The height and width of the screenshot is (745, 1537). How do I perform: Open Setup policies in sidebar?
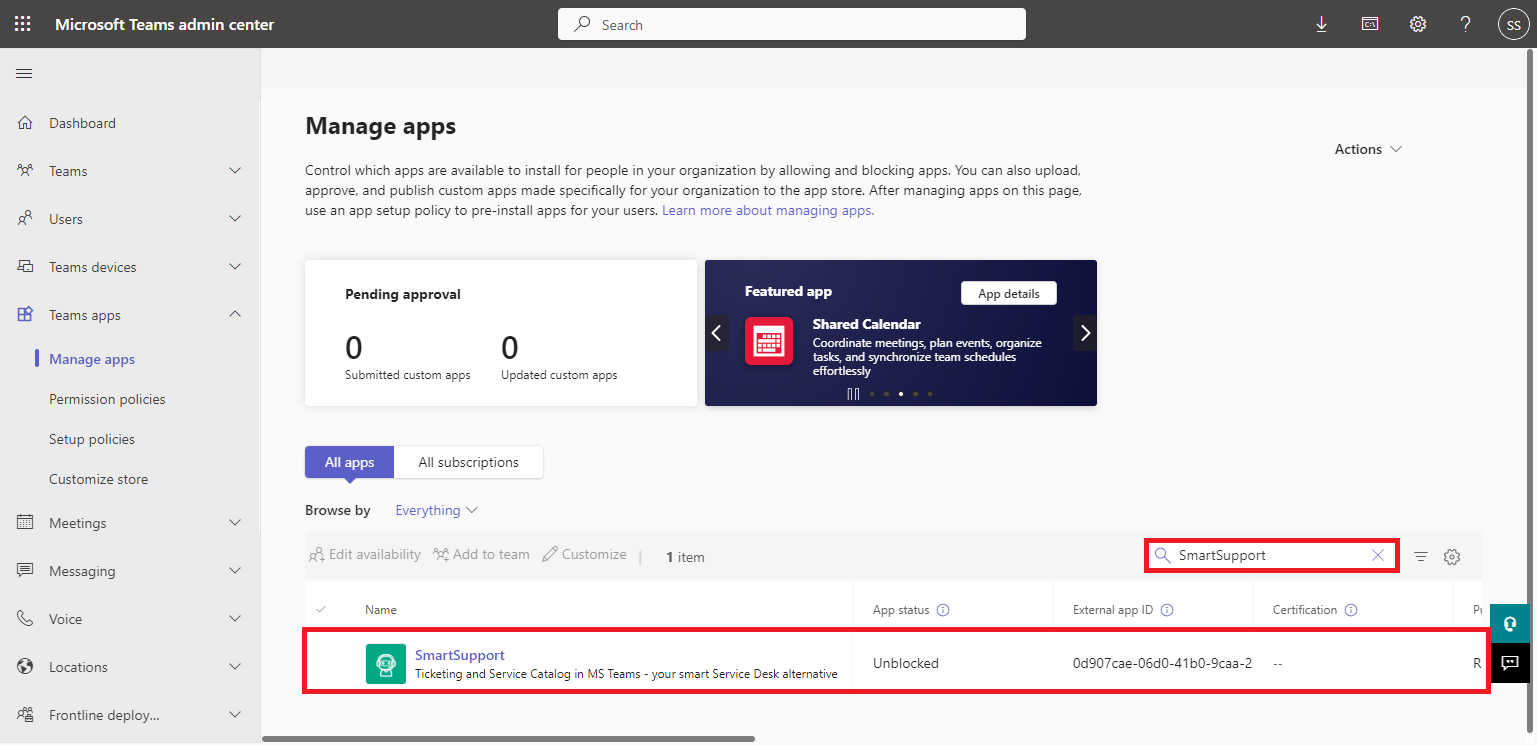(x=92, y=439)
